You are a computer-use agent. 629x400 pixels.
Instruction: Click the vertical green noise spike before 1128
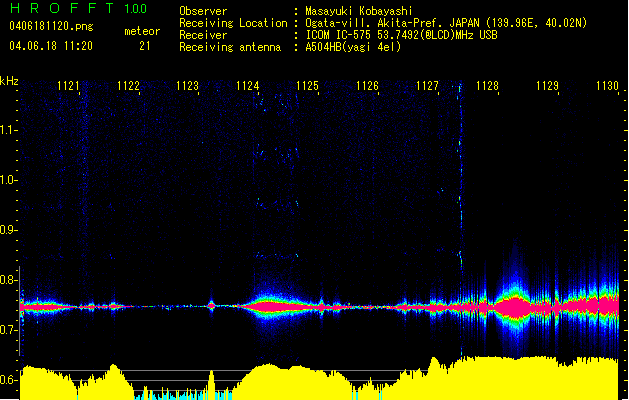(x=460, y=219)
